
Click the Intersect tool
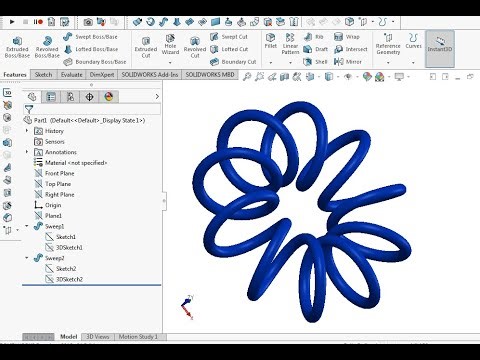pos(351,49)
